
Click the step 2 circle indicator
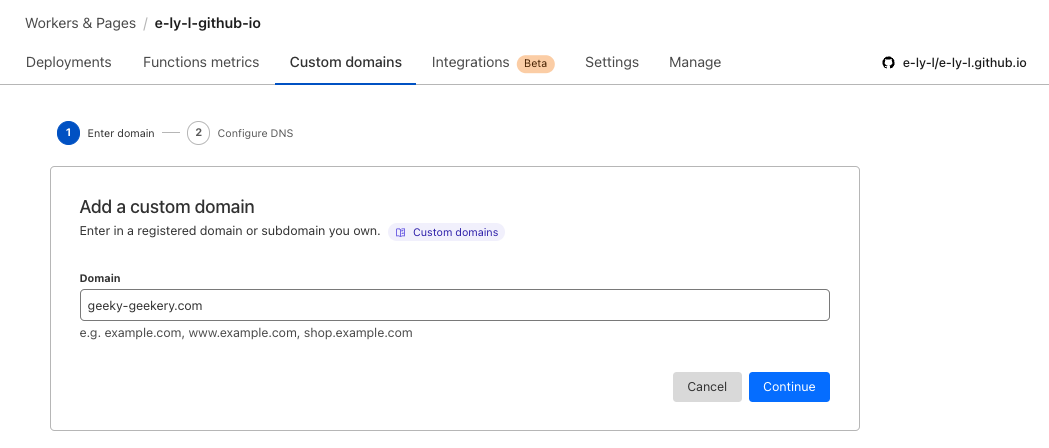tap(198, 133)
